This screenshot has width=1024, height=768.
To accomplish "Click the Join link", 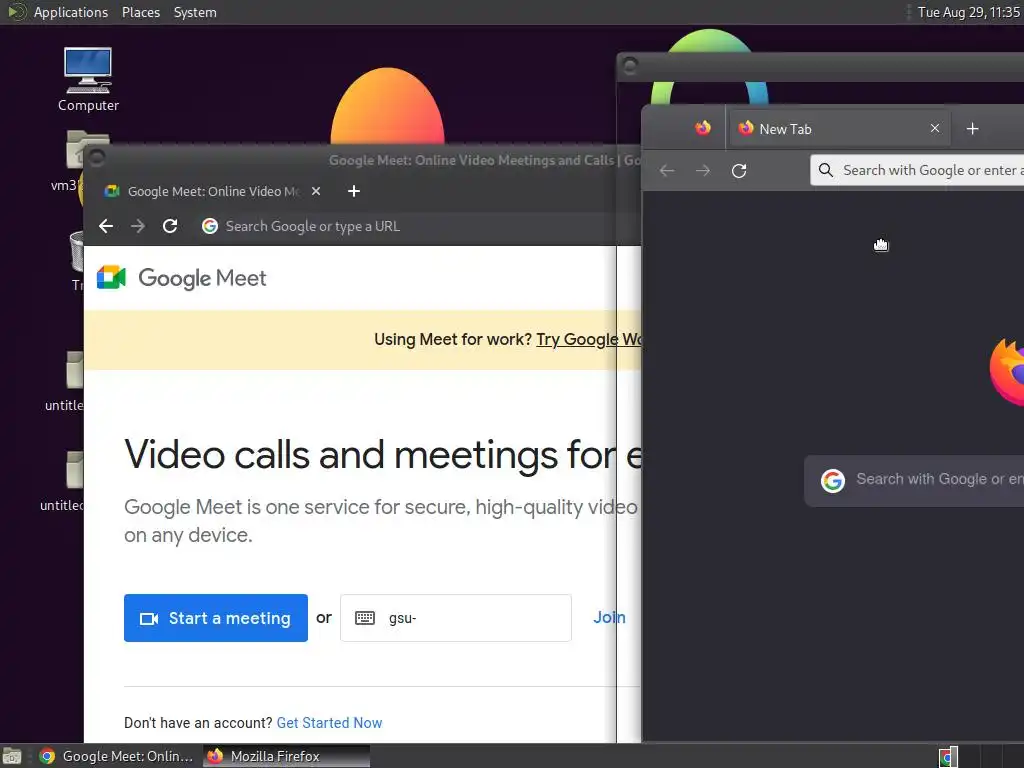I will 609,617.
